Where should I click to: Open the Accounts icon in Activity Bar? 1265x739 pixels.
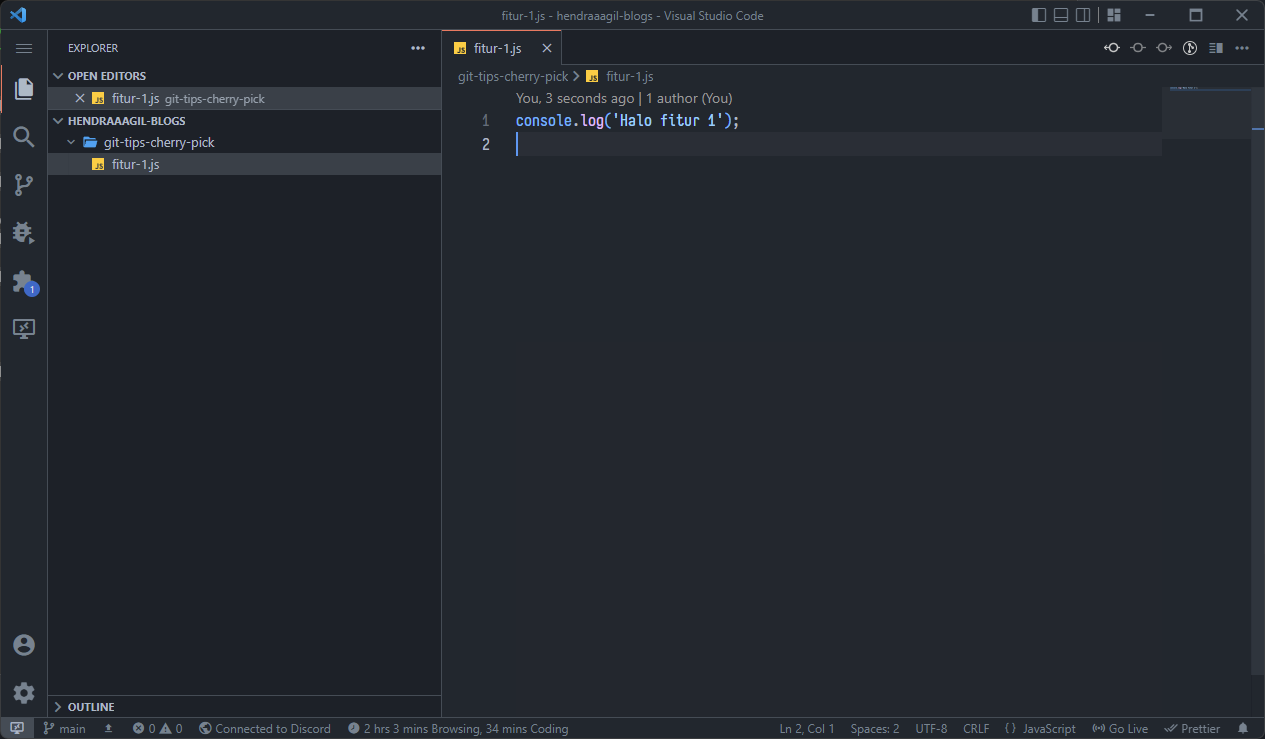click(x=24, y=644)
